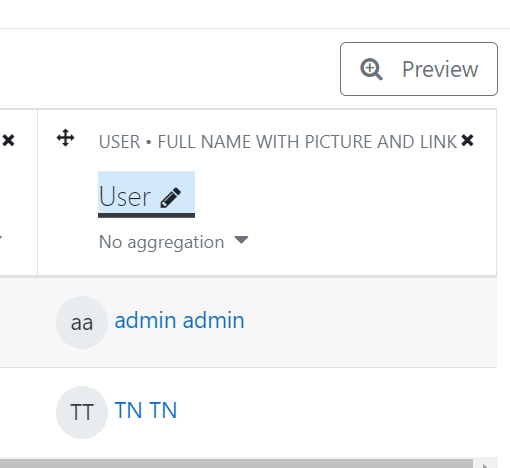Open the TN TN profile link
510x468 pixels.
point(146,410)
